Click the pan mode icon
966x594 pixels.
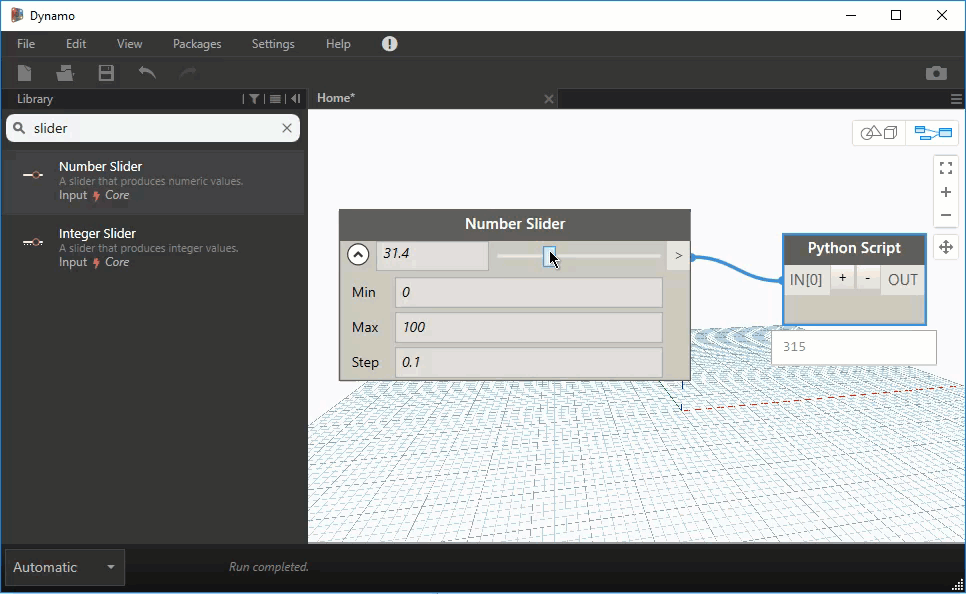click(946, 246)
